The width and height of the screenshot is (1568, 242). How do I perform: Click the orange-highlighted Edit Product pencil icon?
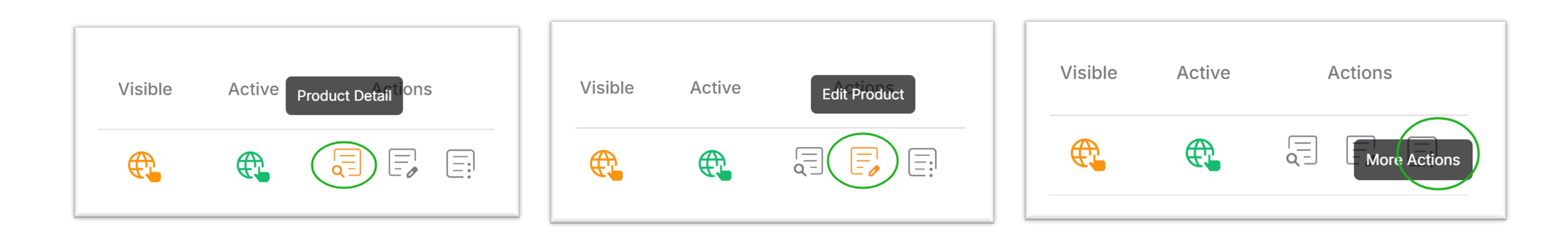click(x=865, y=162)
